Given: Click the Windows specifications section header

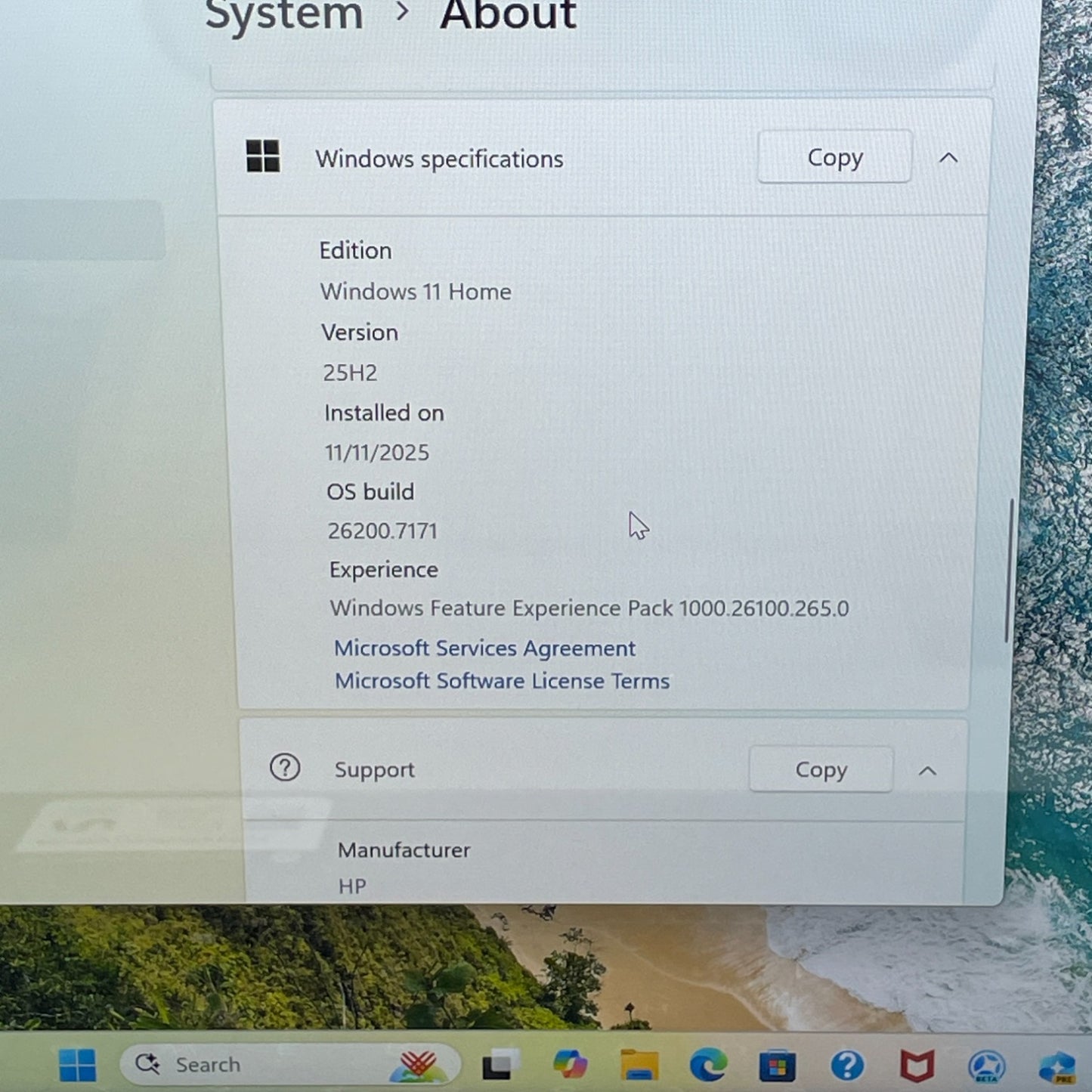Looking at the screenshot, I should tap(439, 159).
